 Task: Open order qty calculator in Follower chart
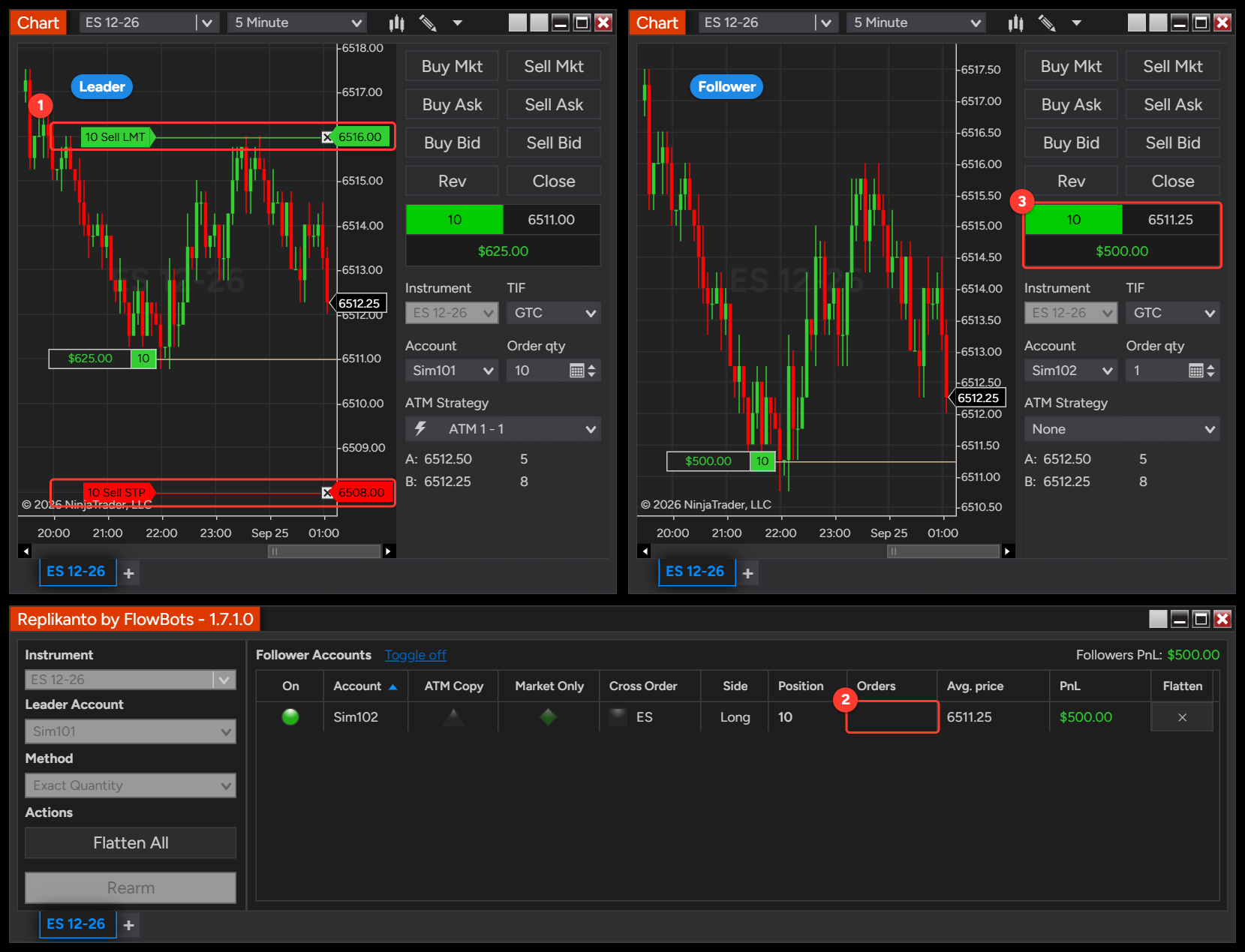[1196, 371]
